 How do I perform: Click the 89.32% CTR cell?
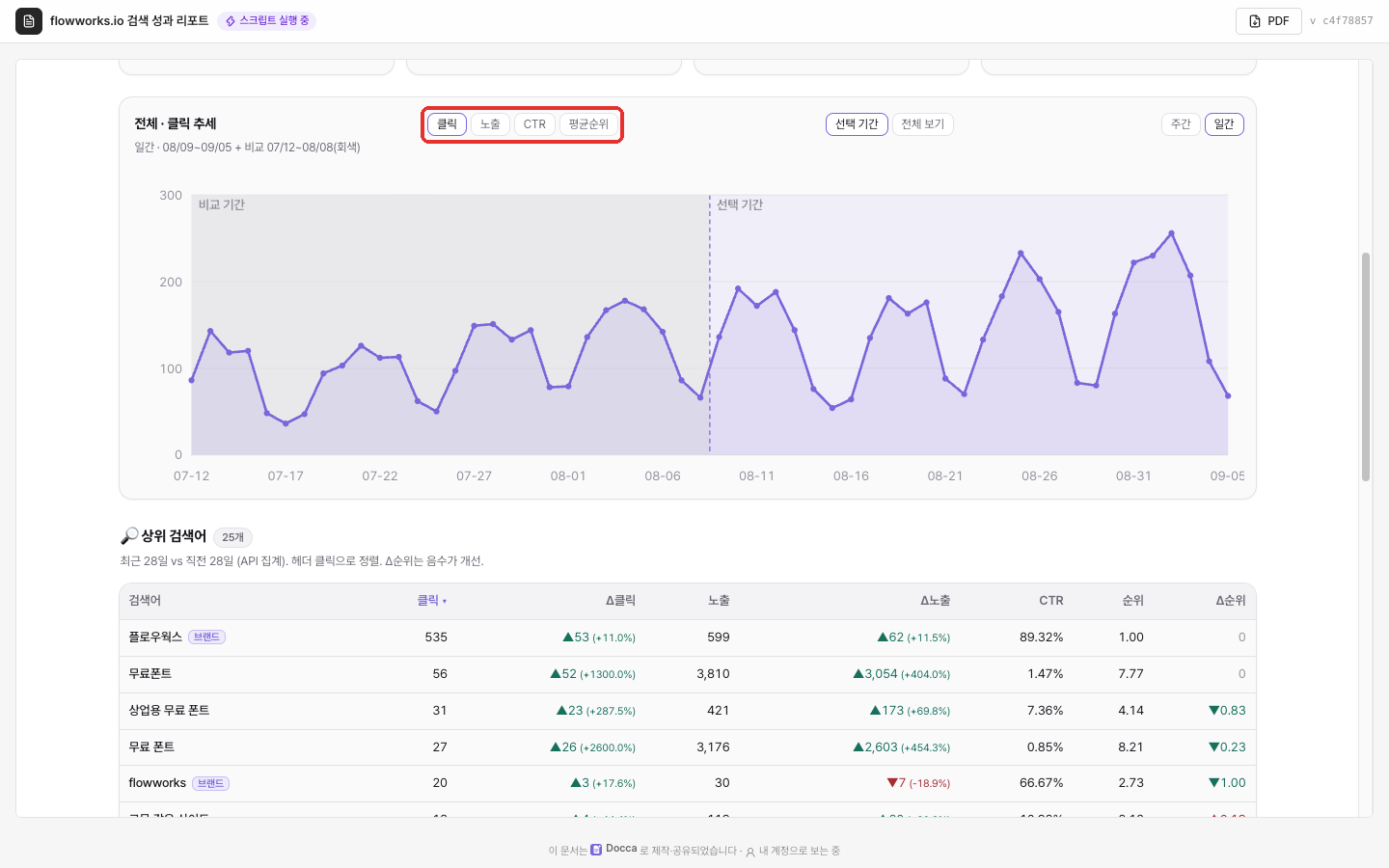click(x=1041, y=637)
